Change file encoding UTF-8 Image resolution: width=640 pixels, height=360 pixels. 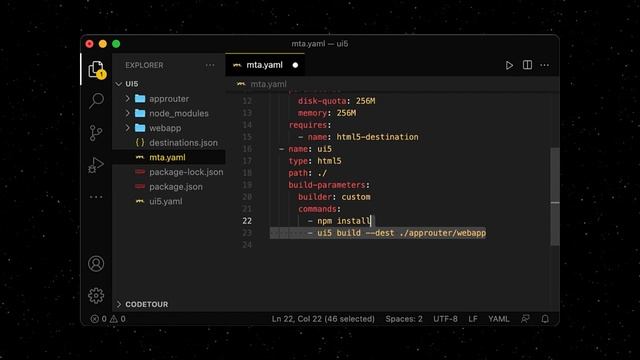445,319
